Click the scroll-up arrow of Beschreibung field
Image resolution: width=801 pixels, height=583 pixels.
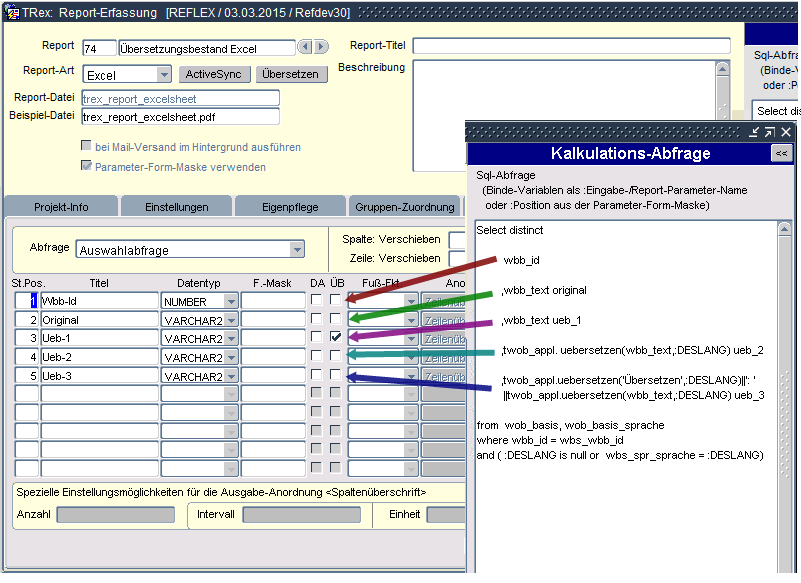point(723,69)
